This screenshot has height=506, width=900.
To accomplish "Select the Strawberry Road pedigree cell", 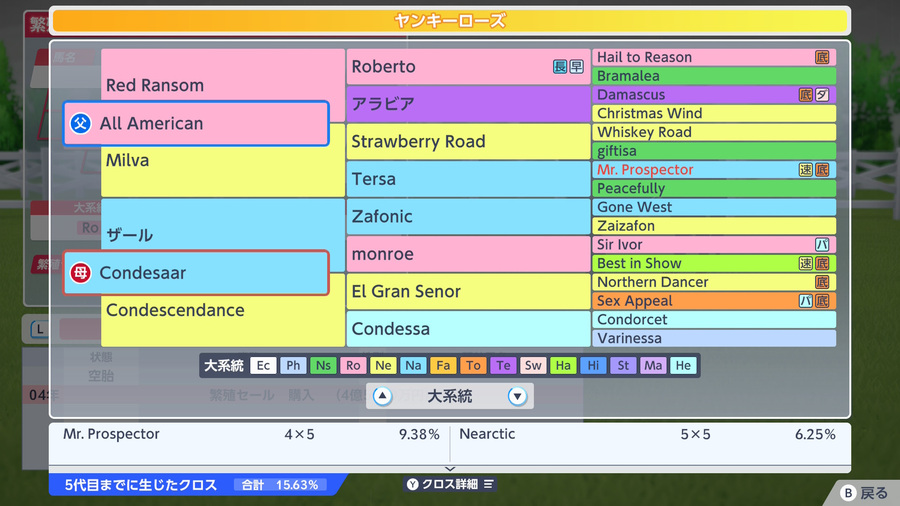I will pos(468,141).
